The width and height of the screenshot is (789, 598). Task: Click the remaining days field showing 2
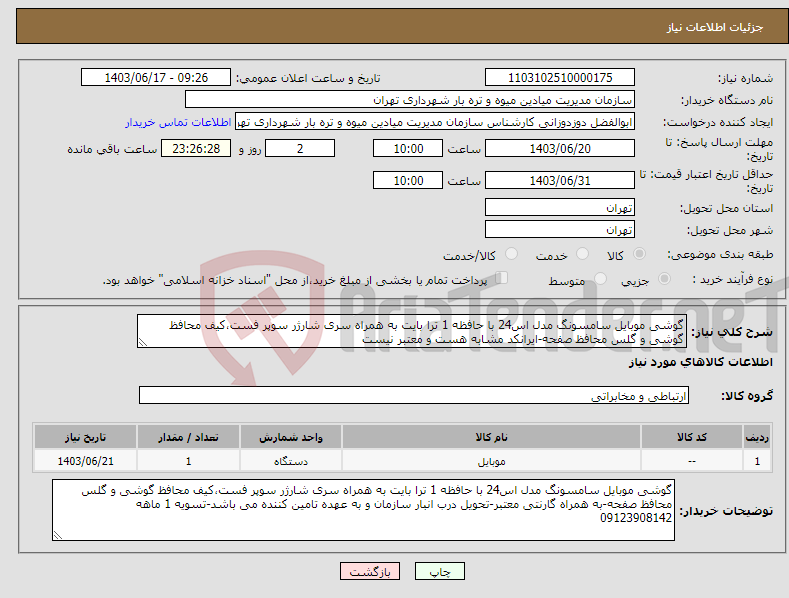click(x=300, y=148)
